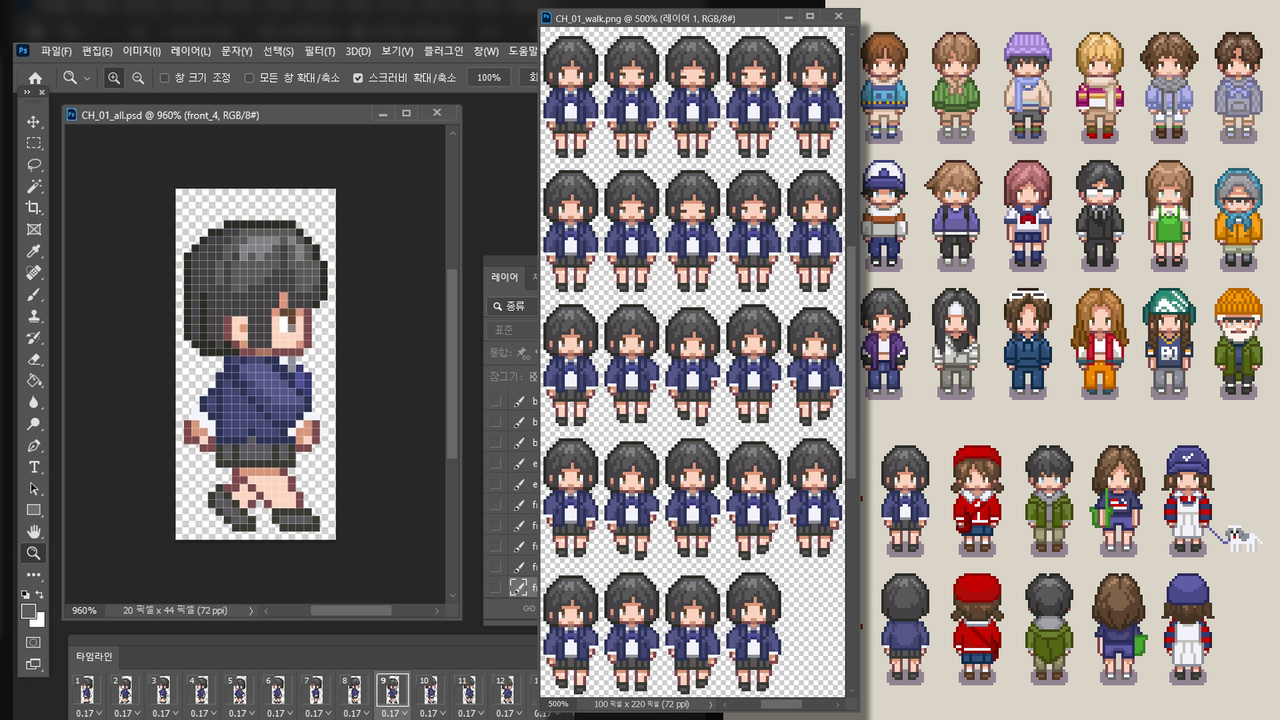Select the Eraser tool
Viewport: 1280px width, 720px height.
pyautogui.click(x=34, y=359)
